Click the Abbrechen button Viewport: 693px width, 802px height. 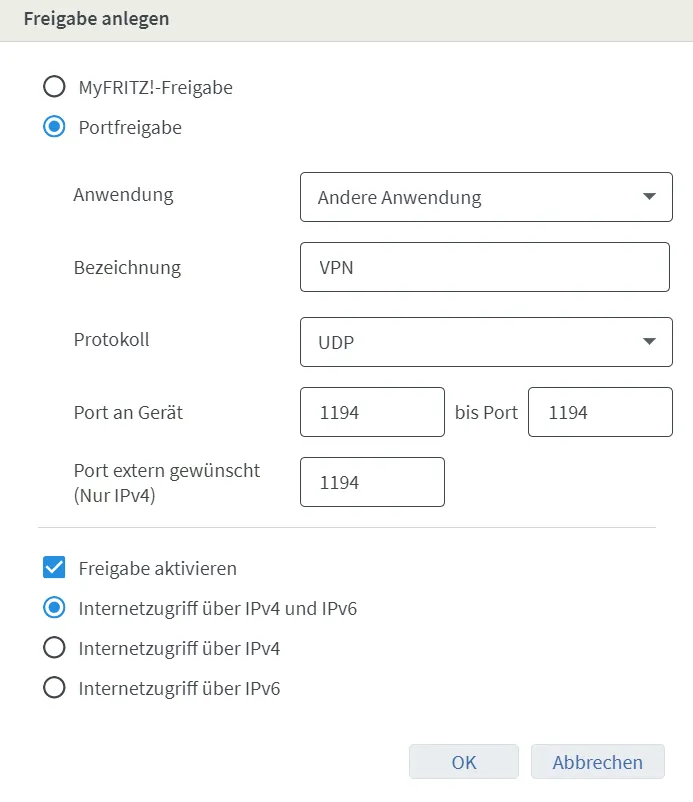click(x=597, y=762)
